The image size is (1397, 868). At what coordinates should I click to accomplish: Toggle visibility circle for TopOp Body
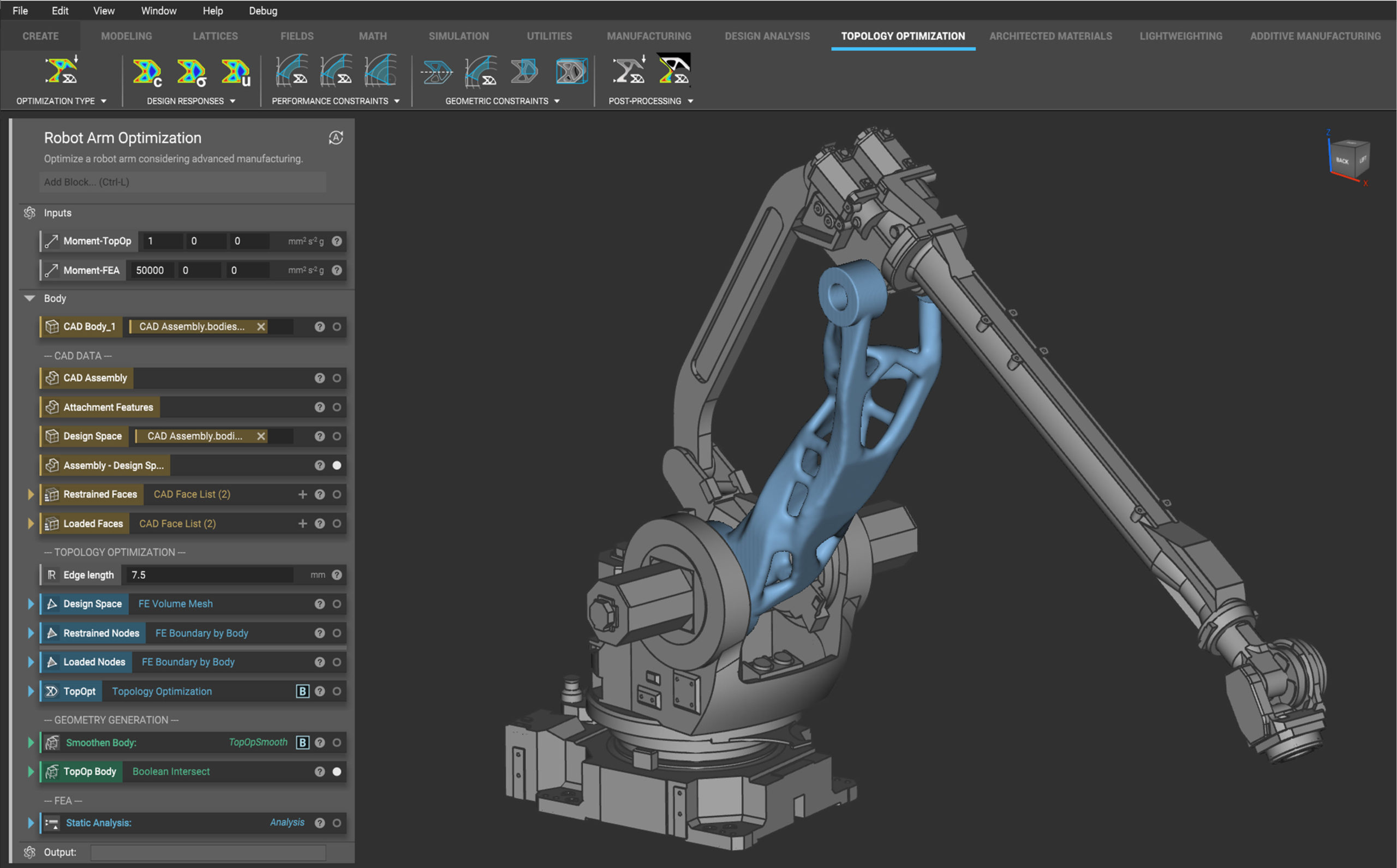[337, 771]
